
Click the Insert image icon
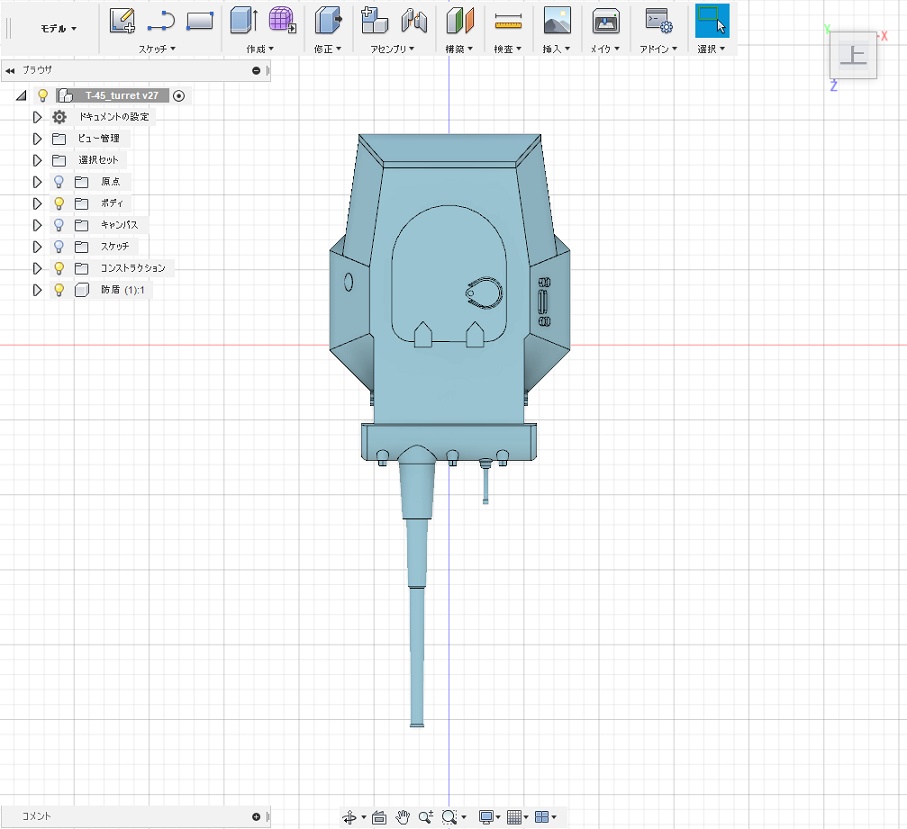click(x=557, y=19)
